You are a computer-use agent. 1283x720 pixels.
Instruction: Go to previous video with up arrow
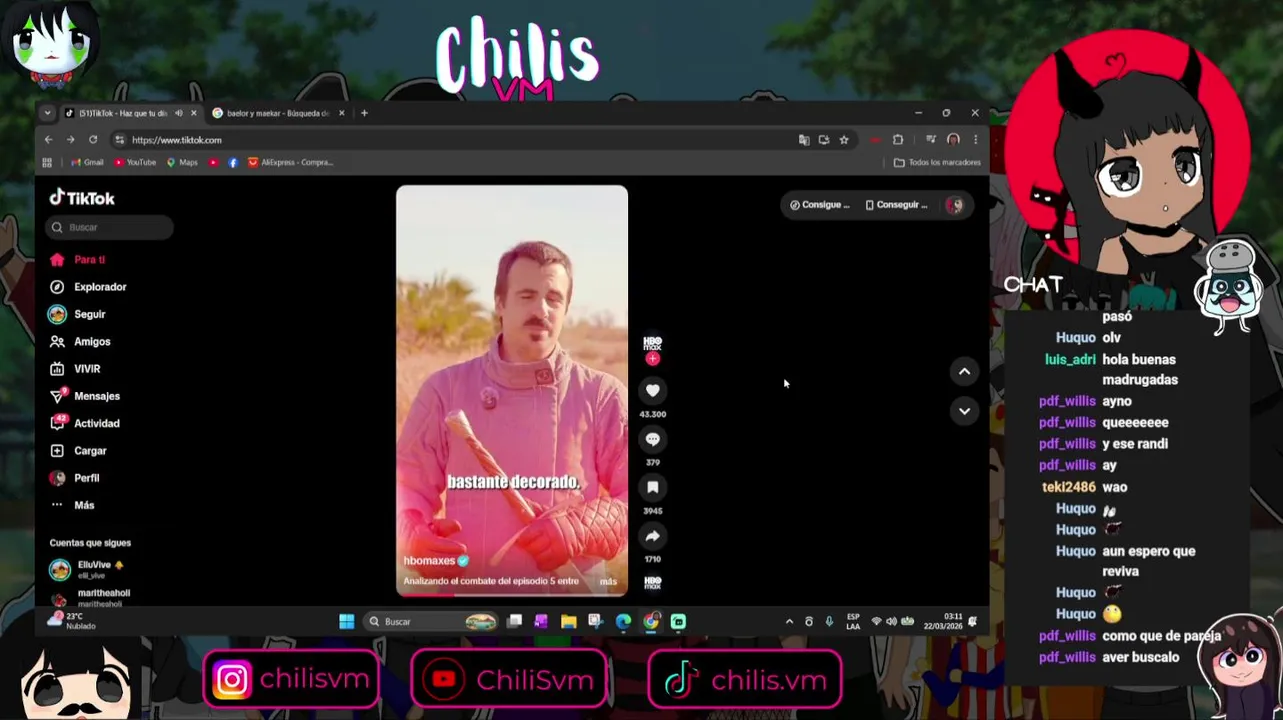[964, 372]
